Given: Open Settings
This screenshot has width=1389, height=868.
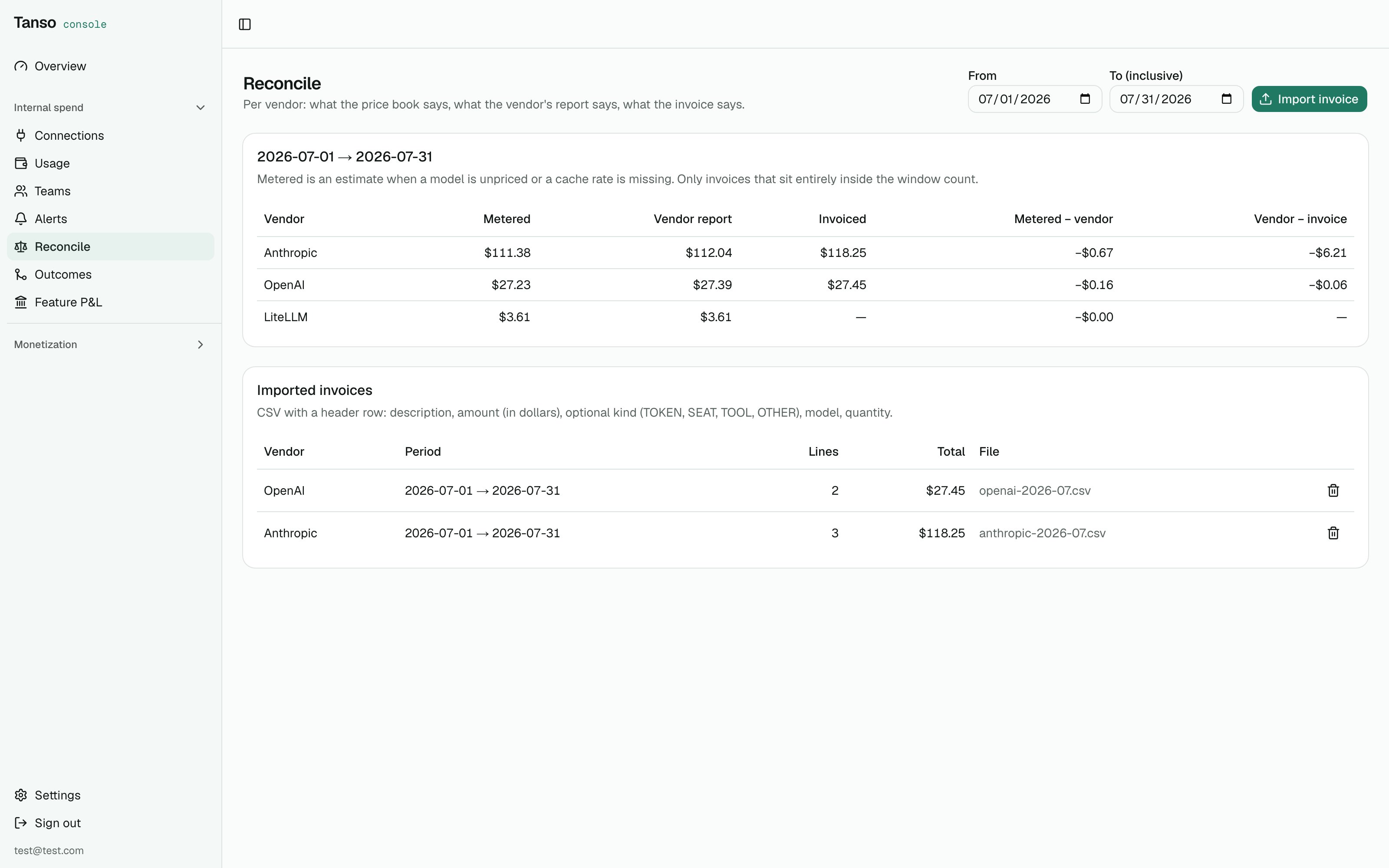Looking at the screenshot, I should pos(110,795).
